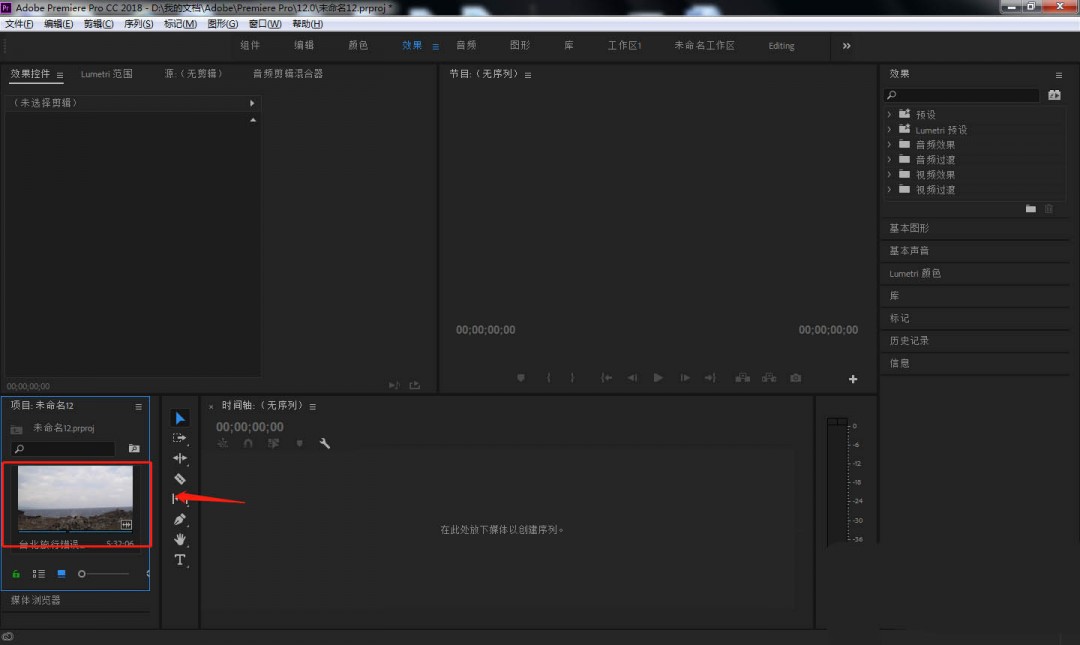Image resolution: width=1080 pixels, height=645 pixels.
Task: Toggle project read-only lock icon
Action: point(16,574)
